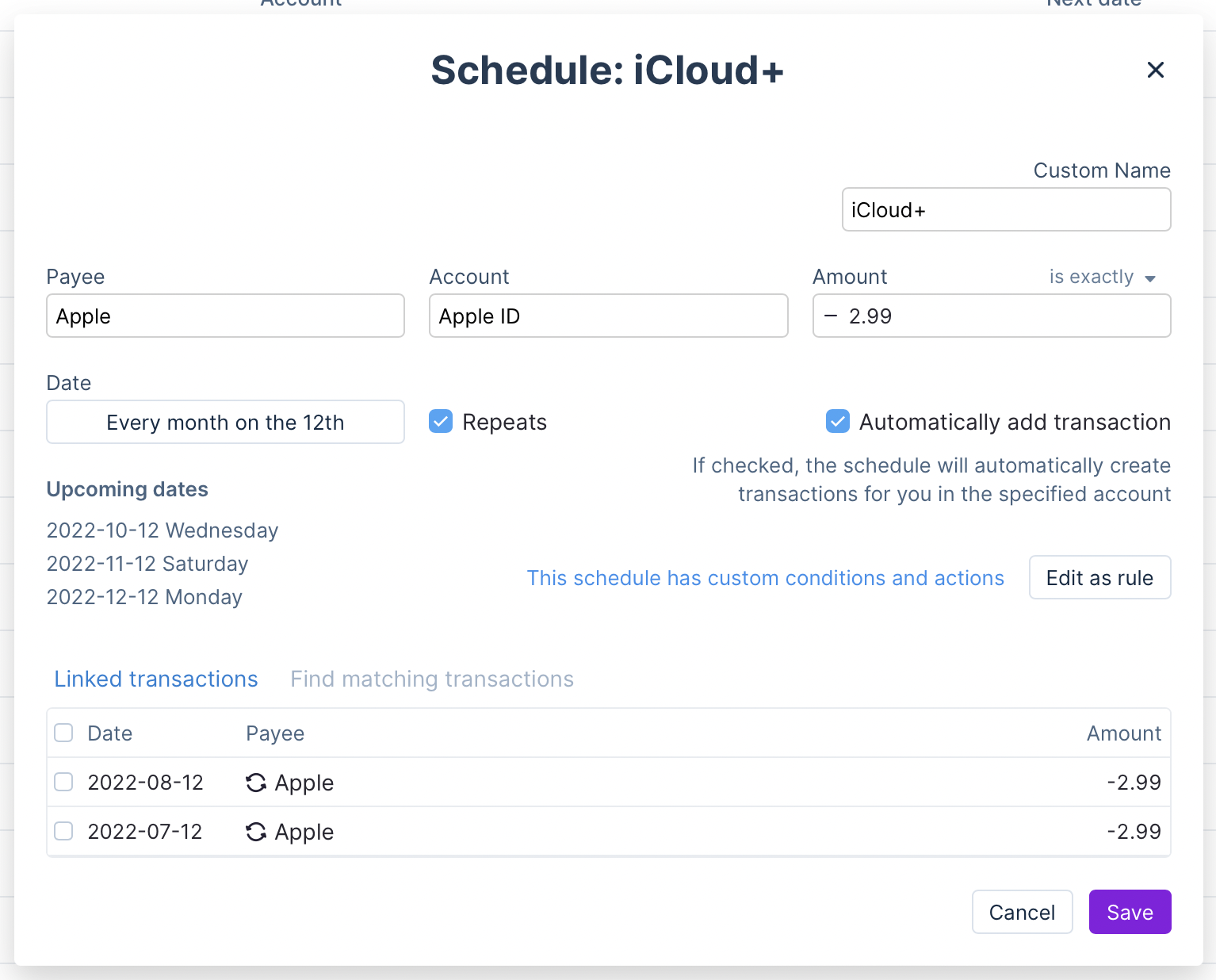Select the 2022-07-12 transaction checkbox

pos(63,831)
